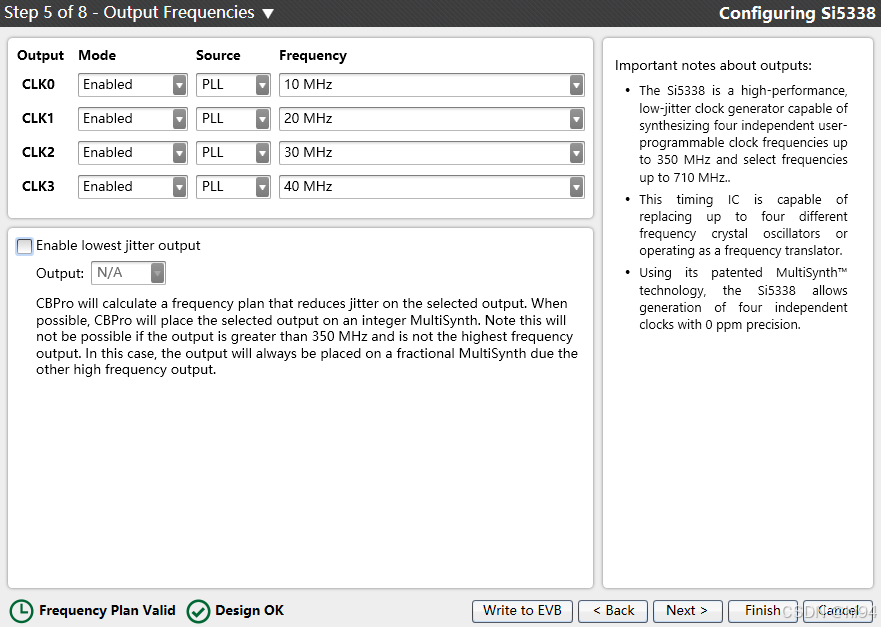
Task: Open CLK1 Mode dropdown
Action: coord(133,119)
